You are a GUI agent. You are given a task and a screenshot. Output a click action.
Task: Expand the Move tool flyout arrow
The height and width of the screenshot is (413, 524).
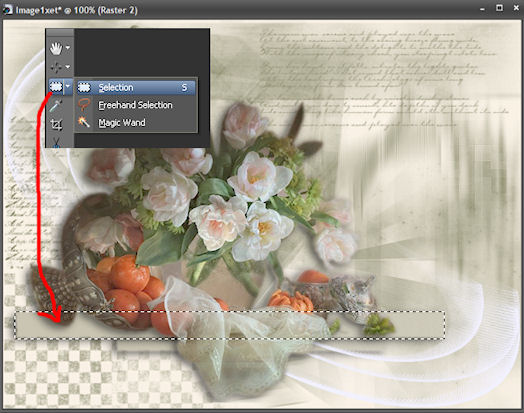[68, 67]
